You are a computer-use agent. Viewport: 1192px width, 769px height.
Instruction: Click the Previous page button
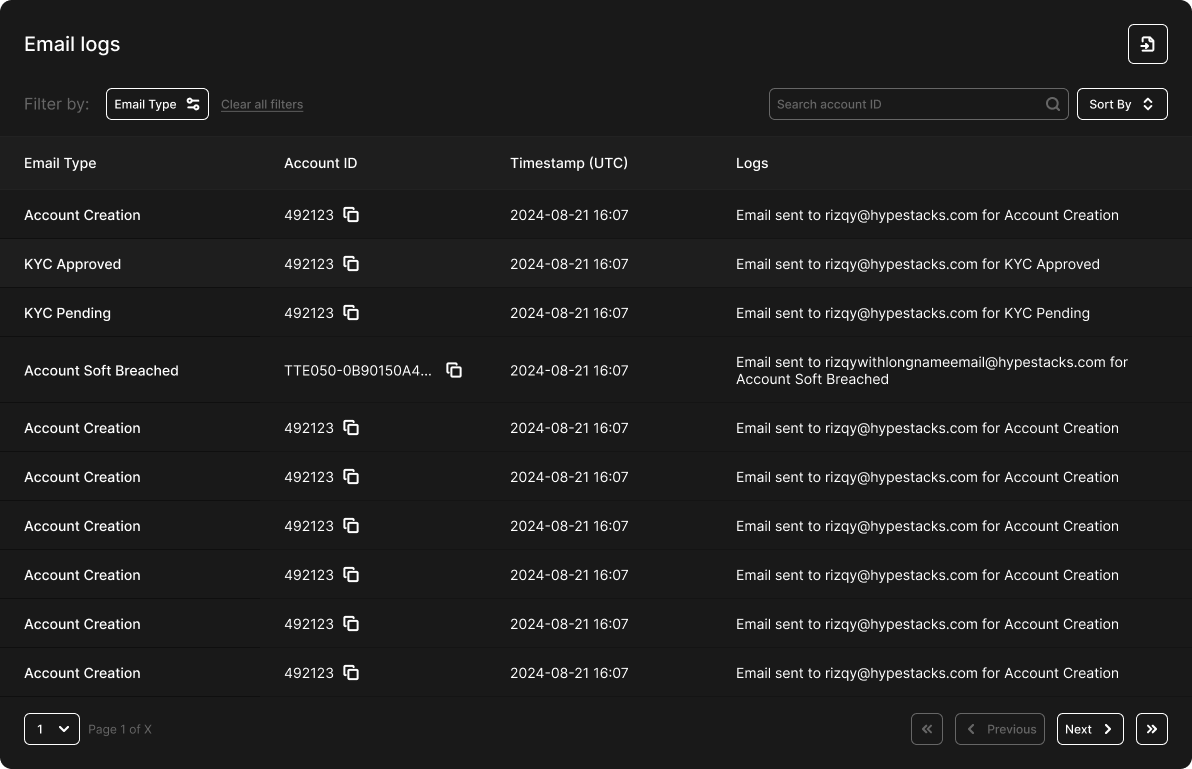1000,729
